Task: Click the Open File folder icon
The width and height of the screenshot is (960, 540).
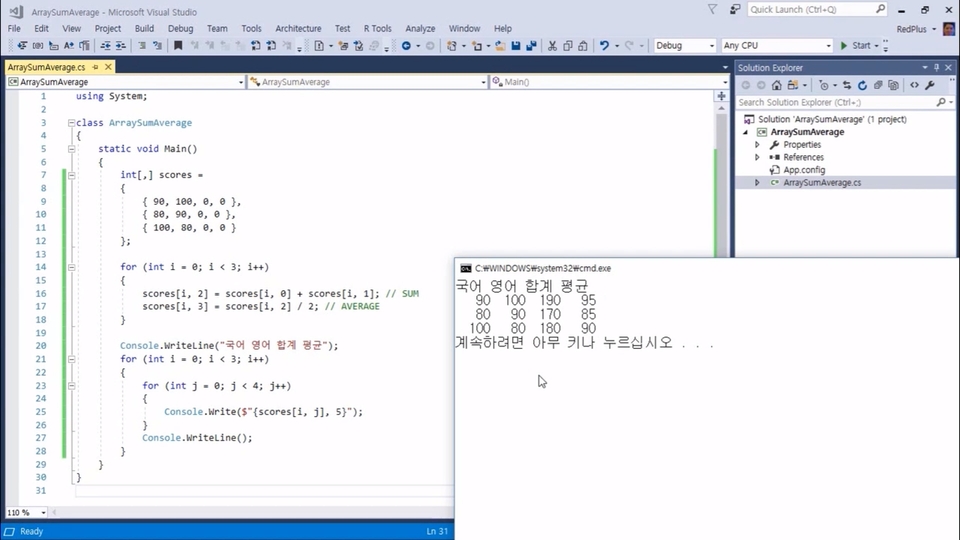Action: 500,46
